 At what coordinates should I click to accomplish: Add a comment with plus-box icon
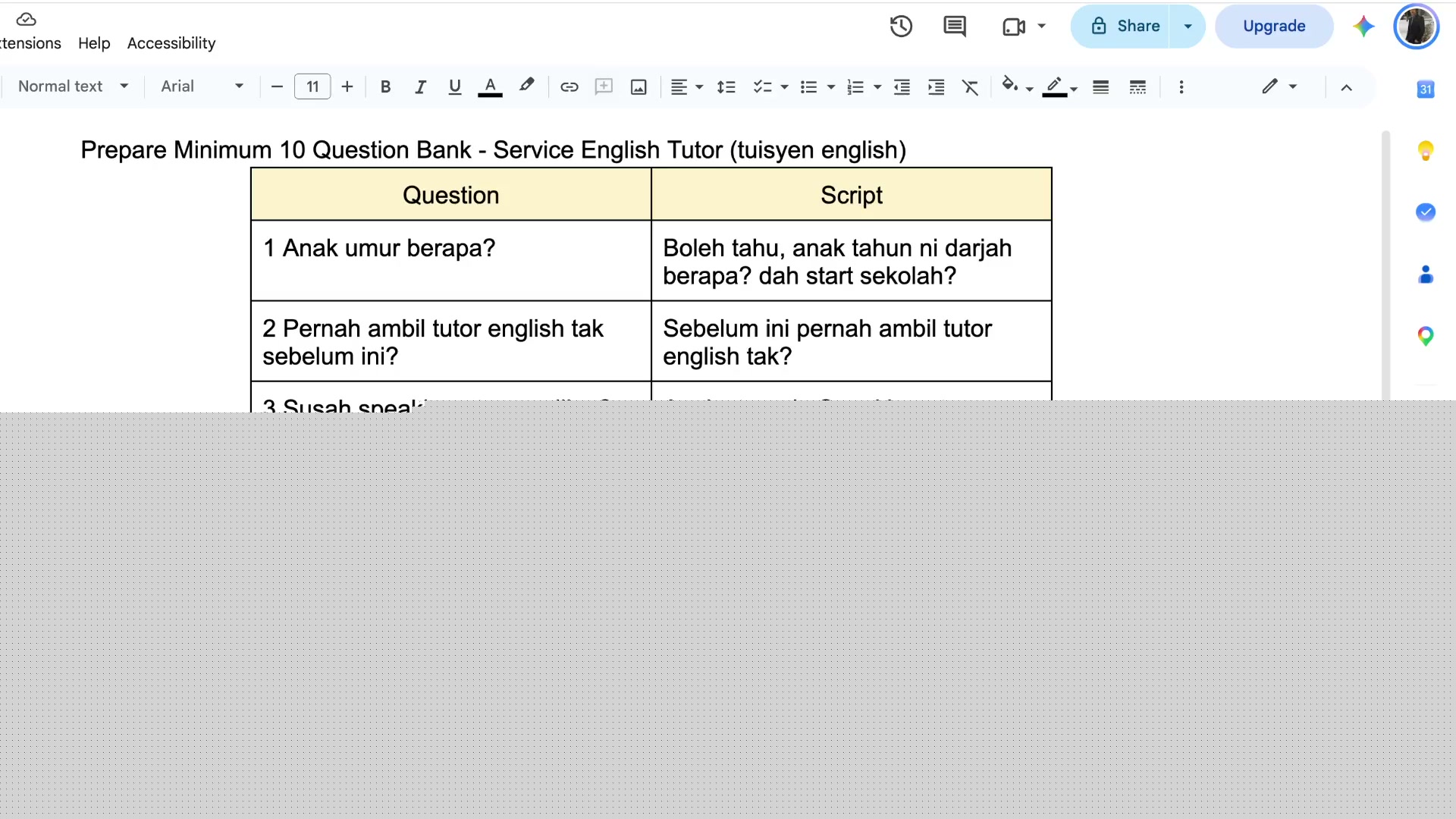(604, 86)
